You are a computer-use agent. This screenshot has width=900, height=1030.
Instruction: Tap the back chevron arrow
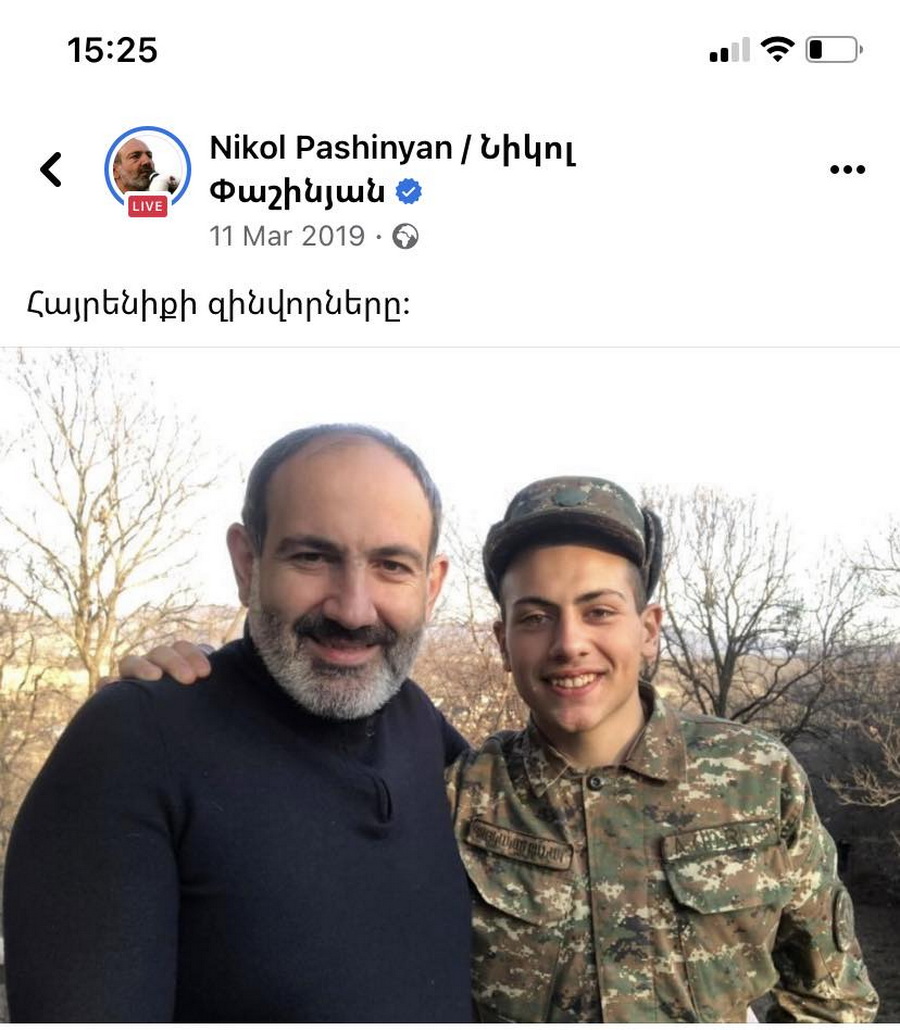click(x=51, y=169)
